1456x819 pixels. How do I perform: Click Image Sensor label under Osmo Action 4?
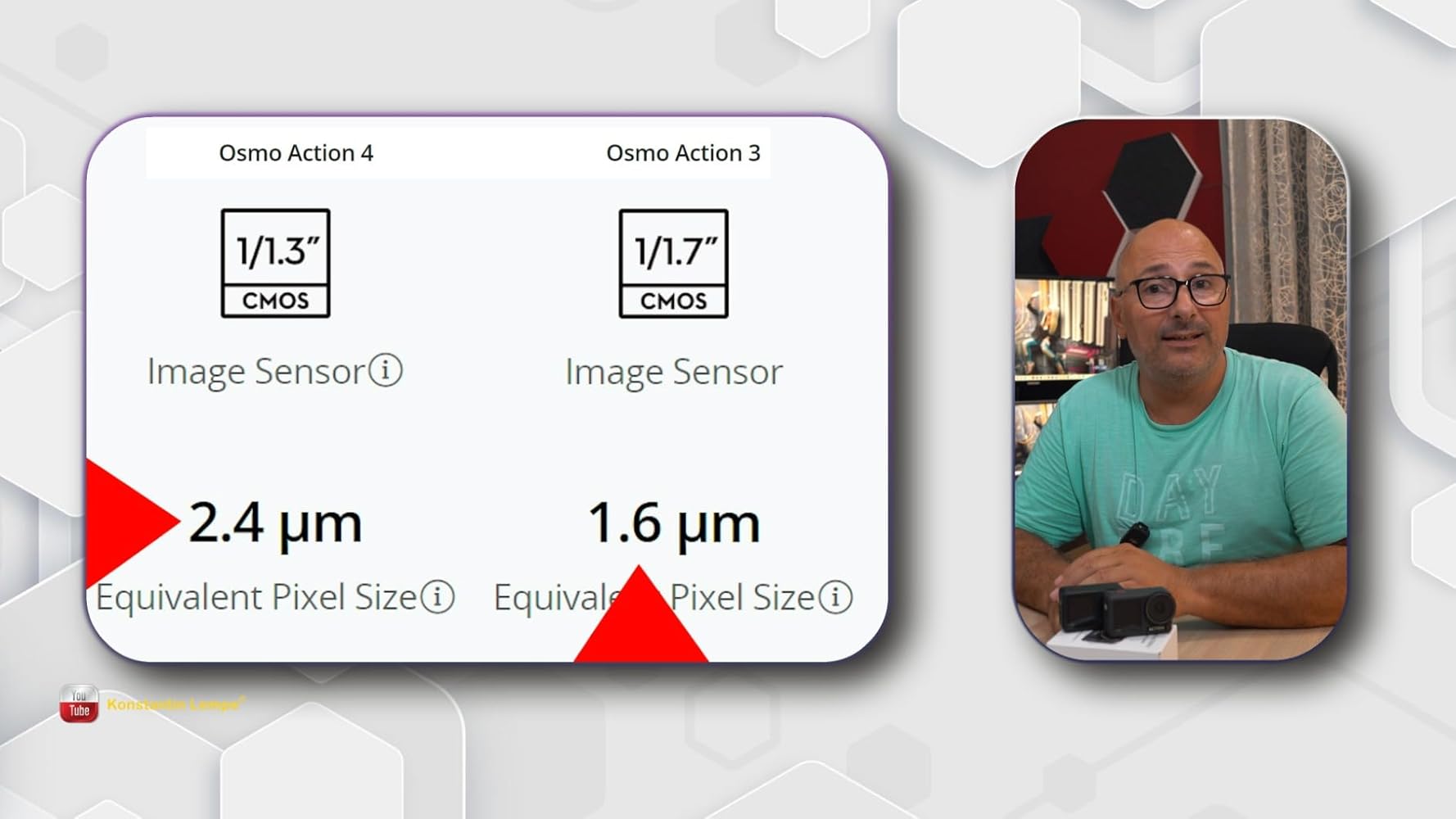[x=255, y=371]
